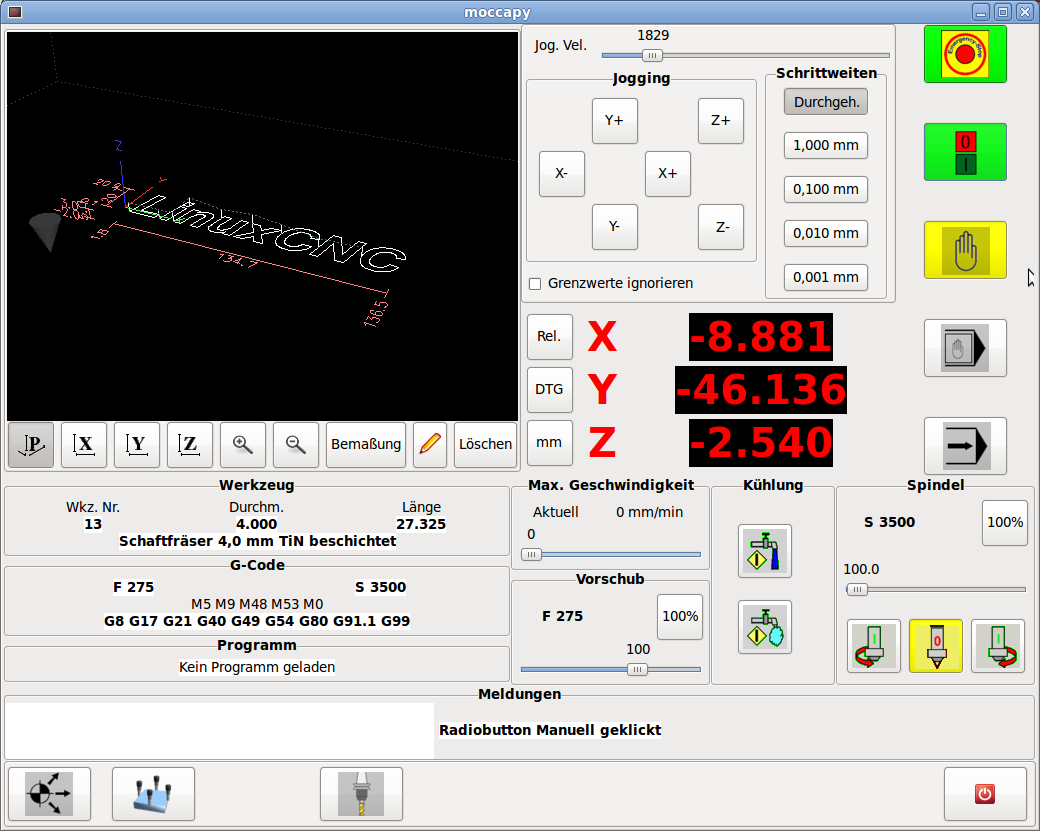Reset Vorschub feed override to 100%
1040x831 pixels.
coord(680,617)
